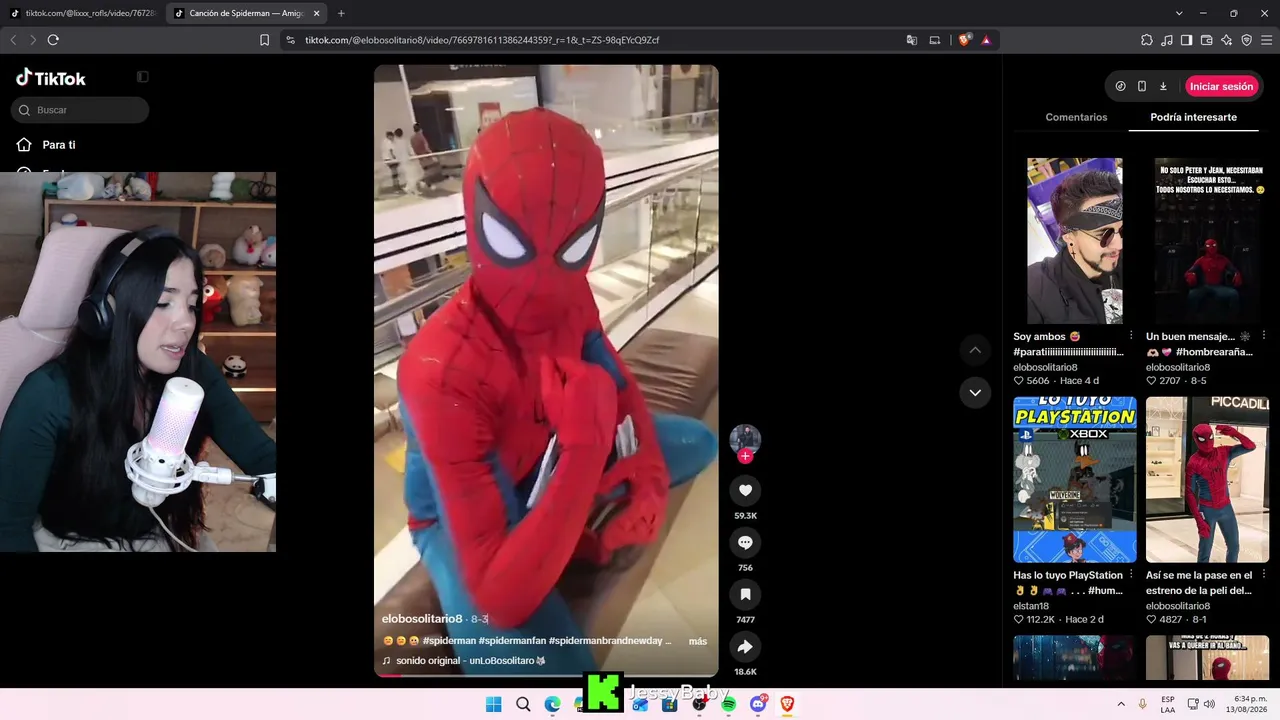The width and height of the screenshot is (1280, 720).
Task: Select the 'Canción de Spiderman' browser tab
Action: tap(244, 13)
